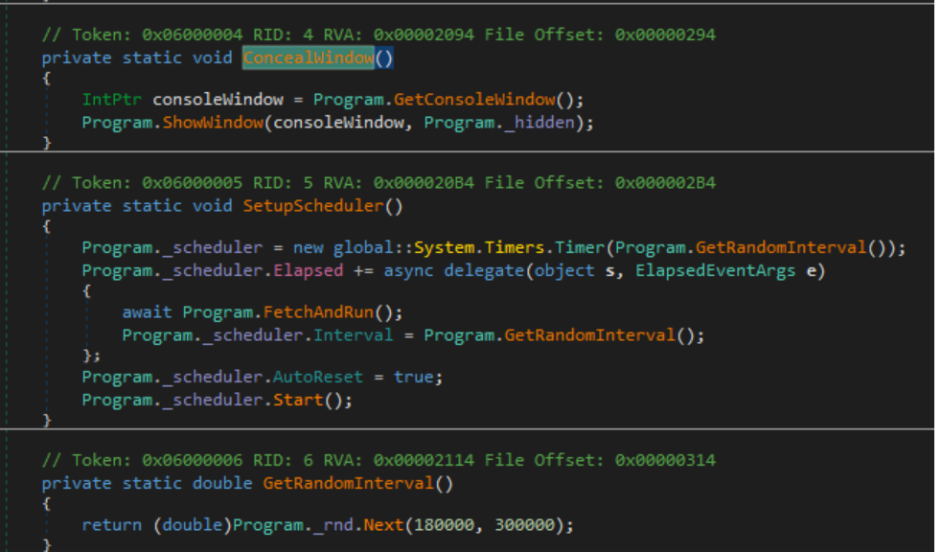The width and height of the screenshot is (936, 552).
Task: Click the 300000 value
Action: [x=525, y=525]
